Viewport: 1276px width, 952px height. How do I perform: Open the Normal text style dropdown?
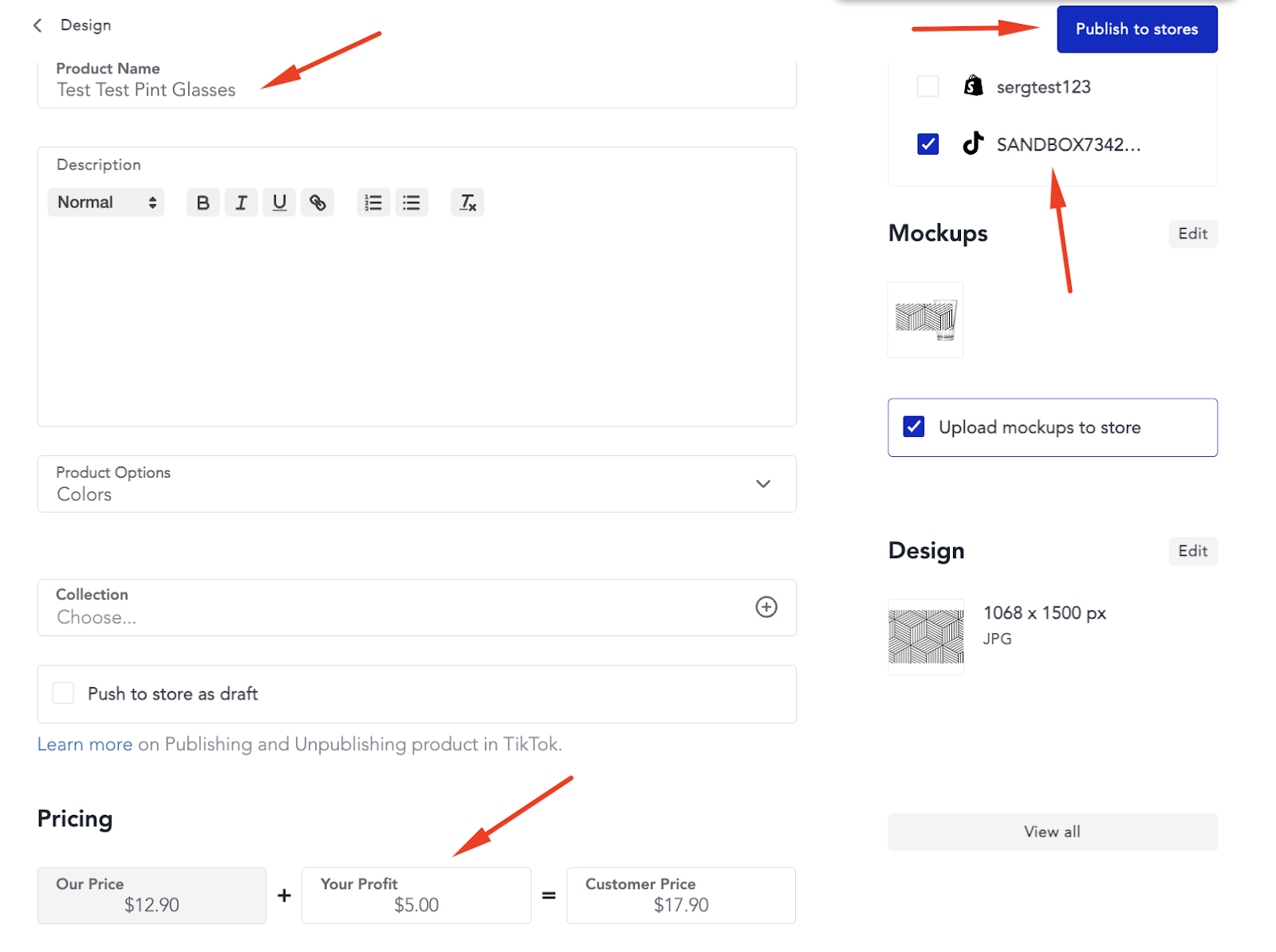[106, 203]
